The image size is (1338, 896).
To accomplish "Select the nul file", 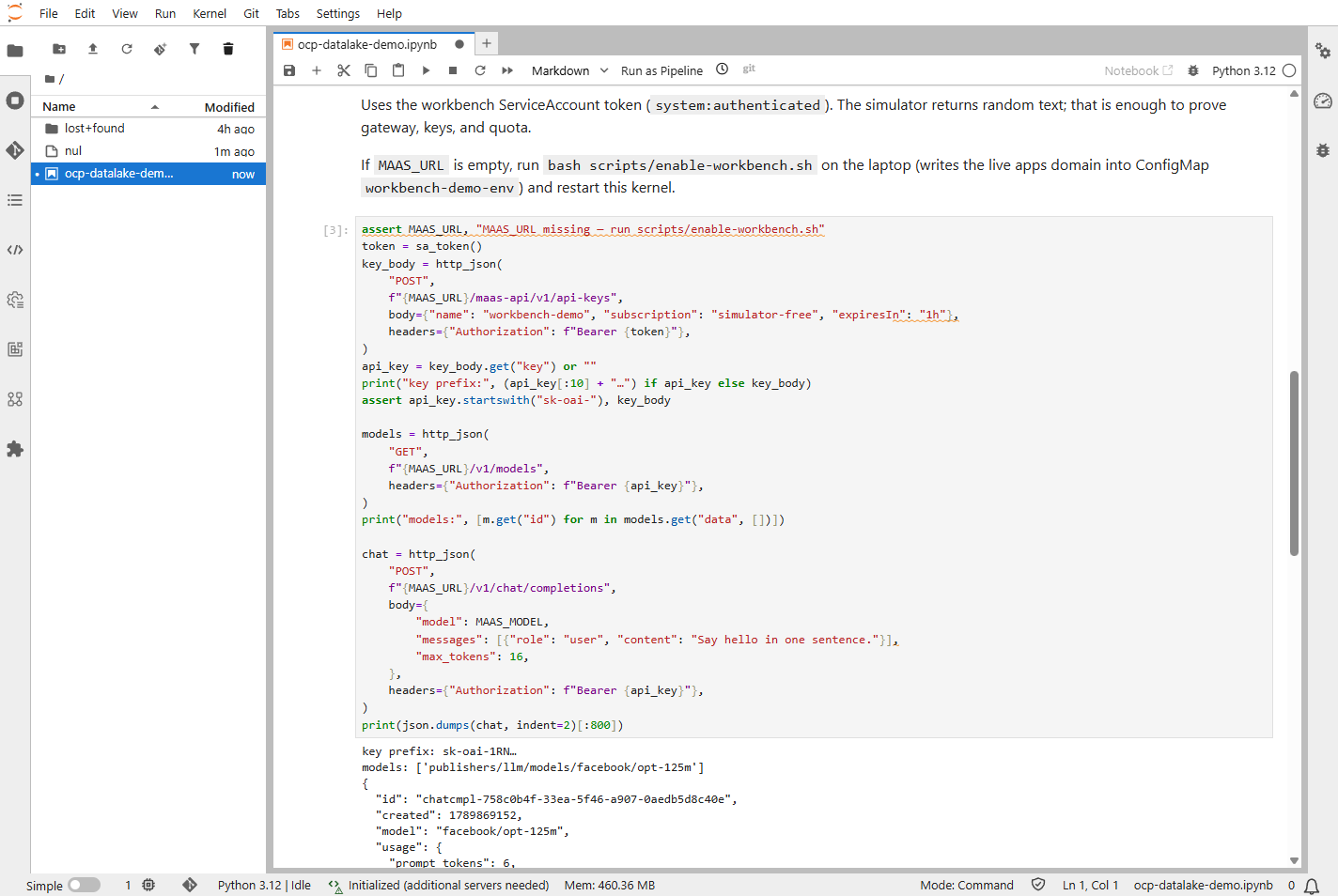I will (x=148, y=151).
